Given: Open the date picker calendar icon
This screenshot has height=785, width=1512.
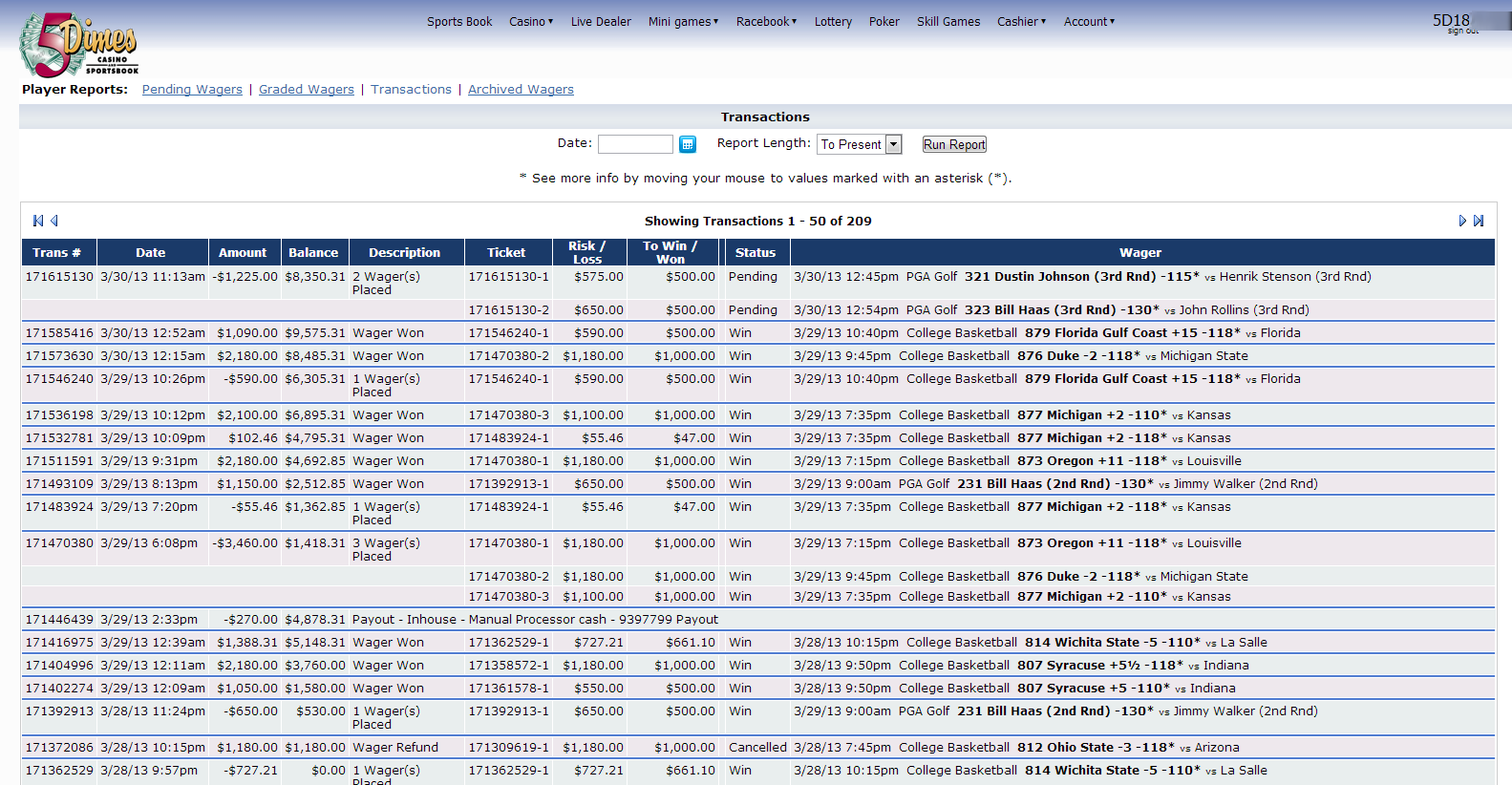Looking at the screenshot, I should (x=688, y=144).
